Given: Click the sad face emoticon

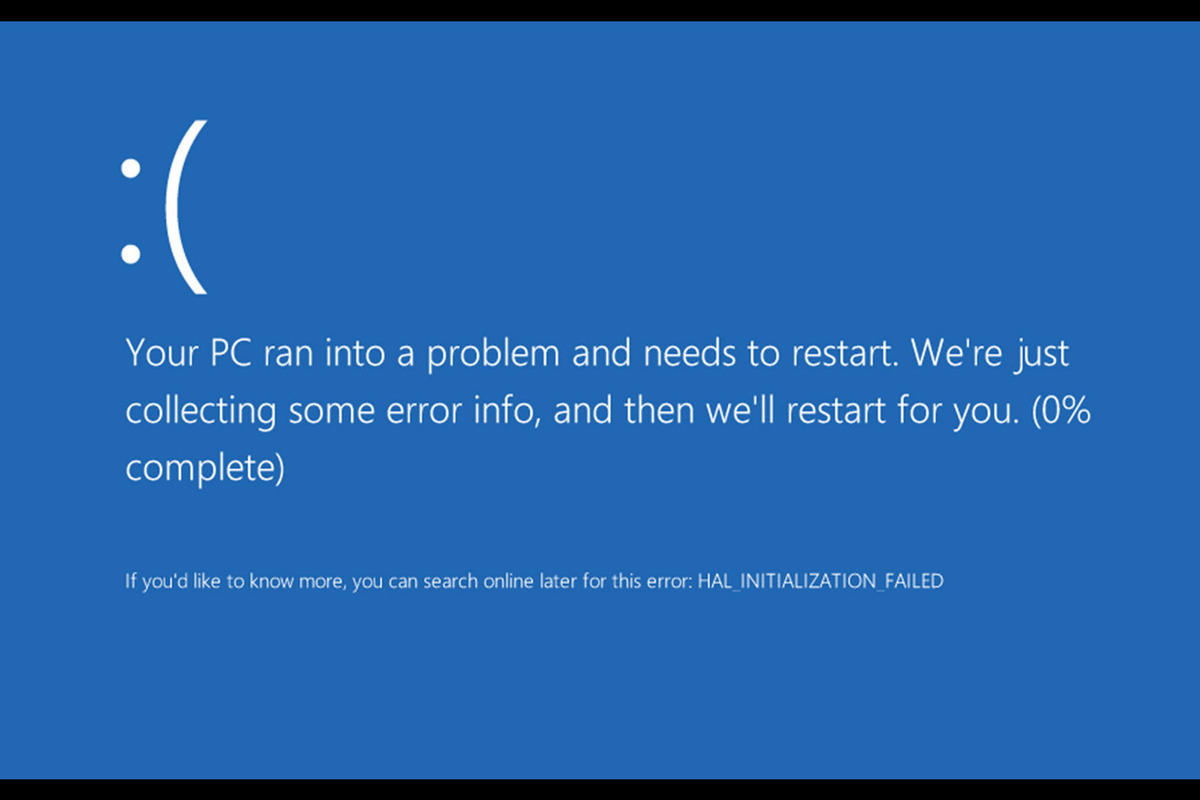Looking at the screenshot, I should pyautogui.click(x=162, y=208).
